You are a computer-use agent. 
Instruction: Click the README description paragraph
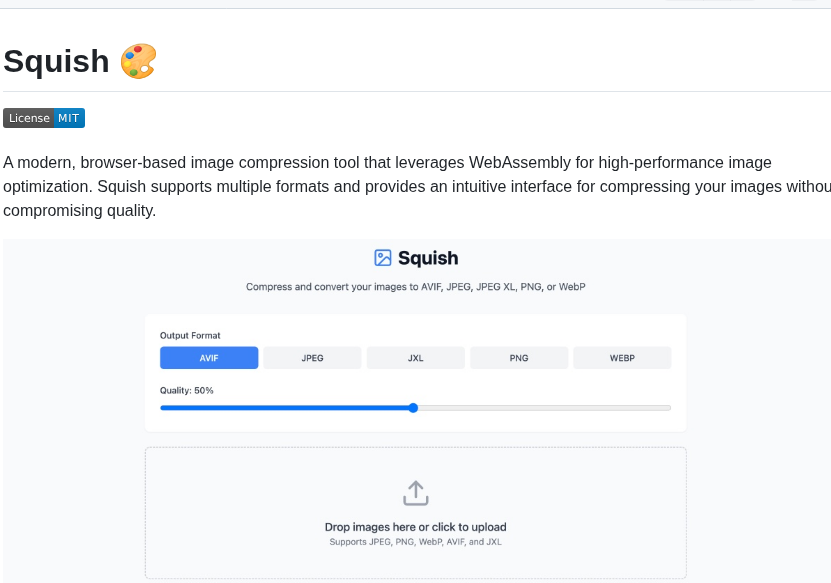[417, 187]
